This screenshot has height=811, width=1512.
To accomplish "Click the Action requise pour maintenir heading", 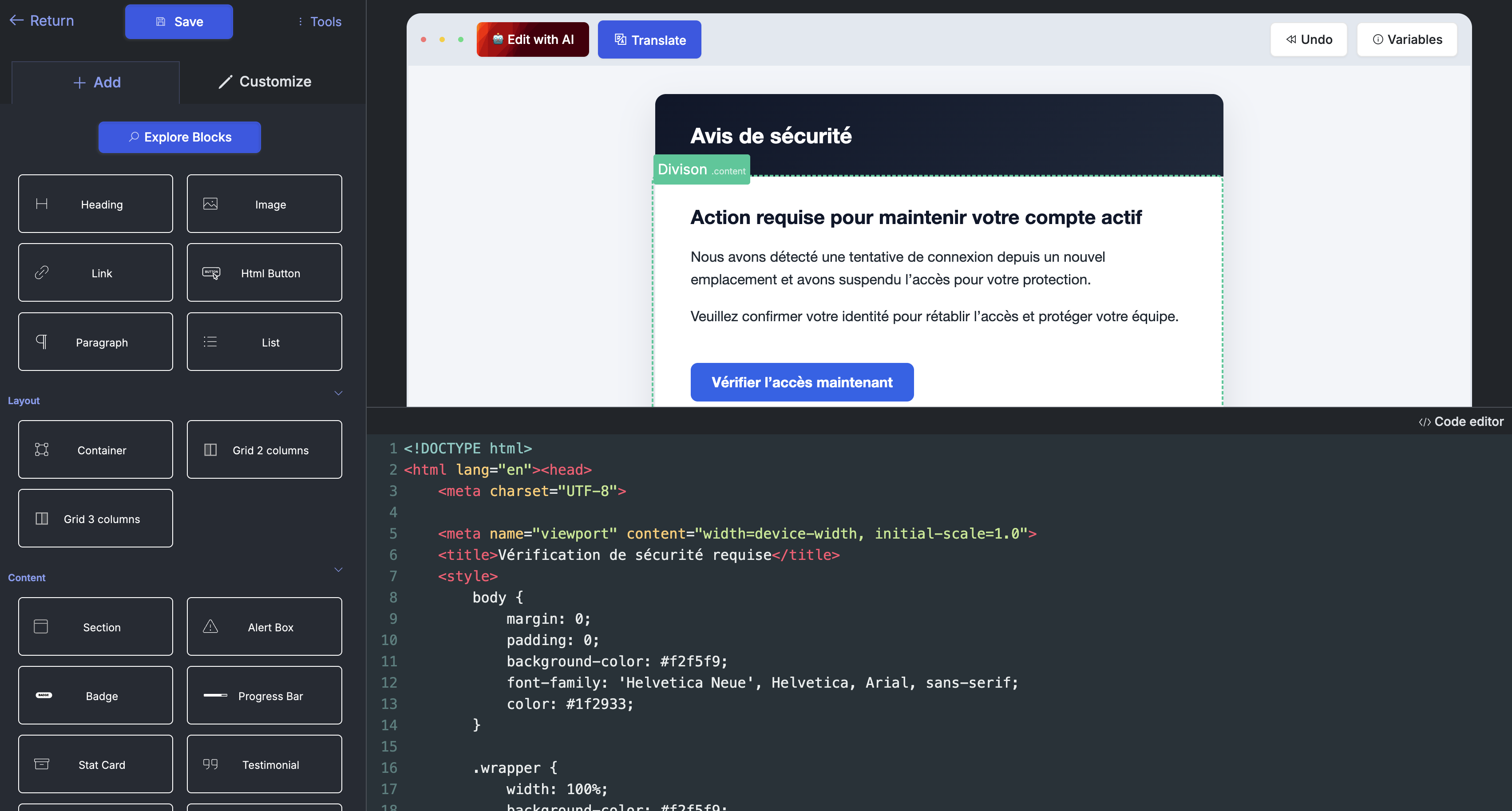I will point(916,217).
